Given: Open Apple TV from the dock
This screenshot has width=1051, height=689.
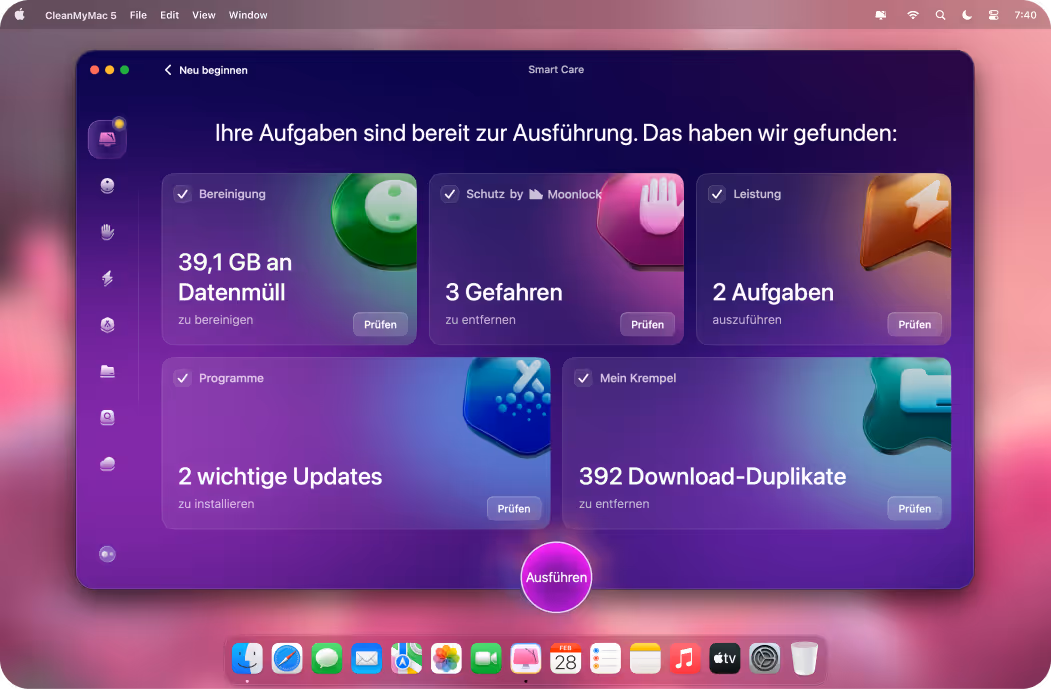Looking at the screenshot, I should [x=725, y=658].
